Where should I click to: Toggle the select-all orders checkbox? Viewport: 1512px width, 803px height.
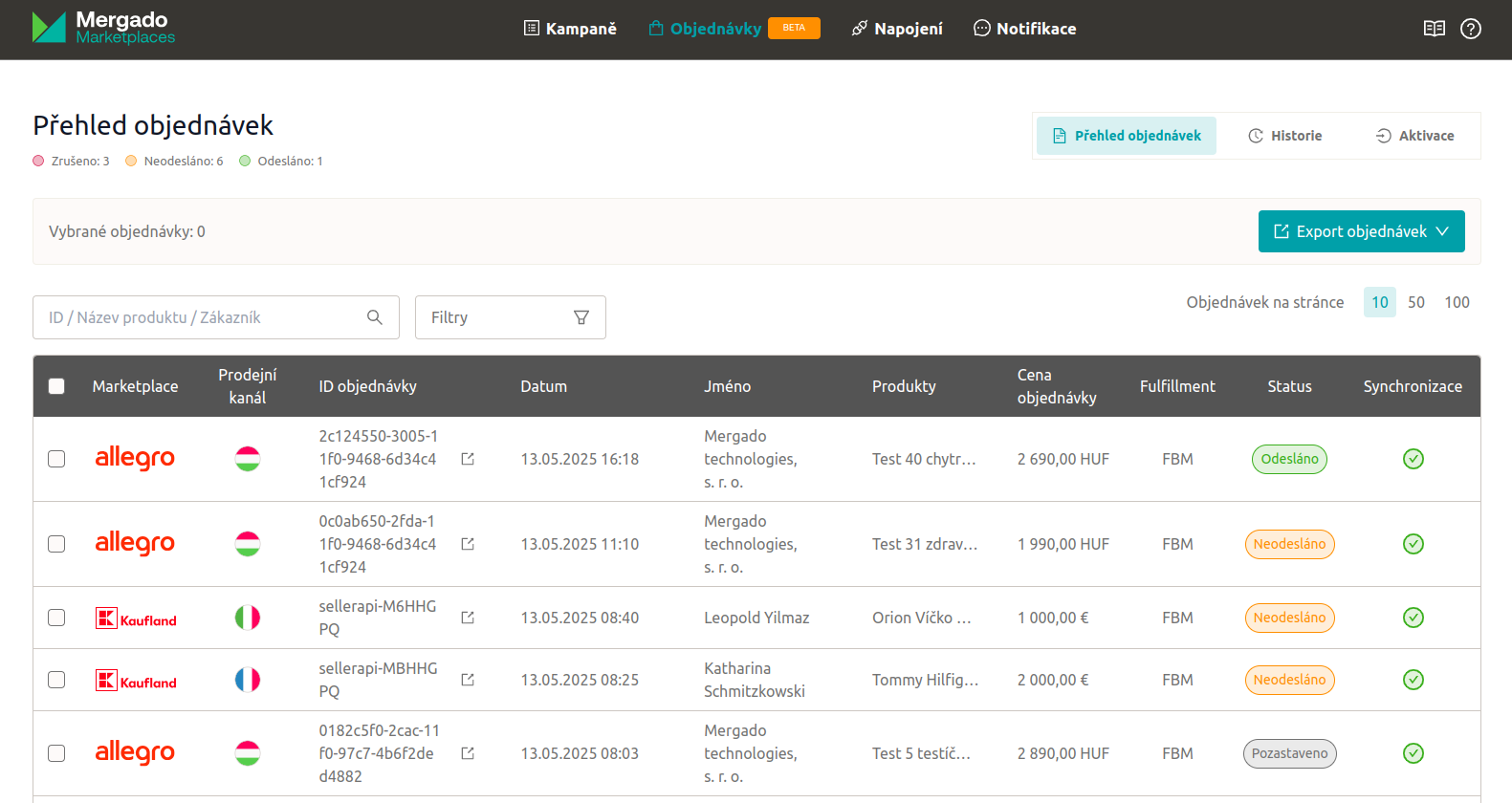coord(56,386)
